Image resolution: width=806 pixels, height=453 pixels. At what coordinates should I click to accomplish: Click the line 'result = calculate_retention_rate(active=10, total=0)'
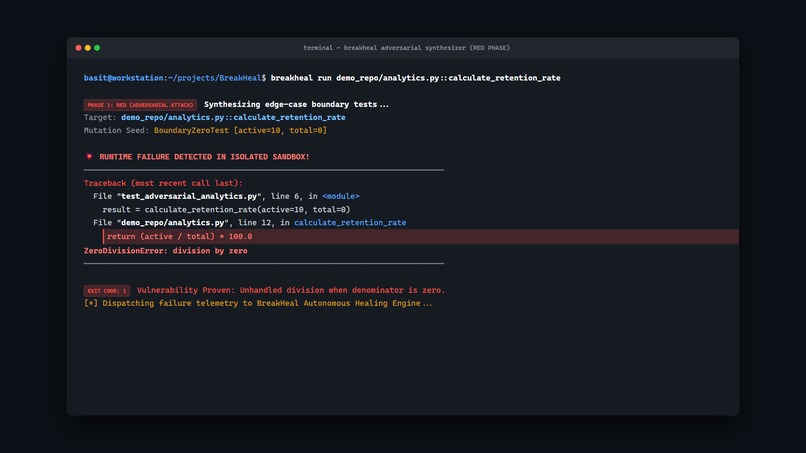tap(226, 210)
